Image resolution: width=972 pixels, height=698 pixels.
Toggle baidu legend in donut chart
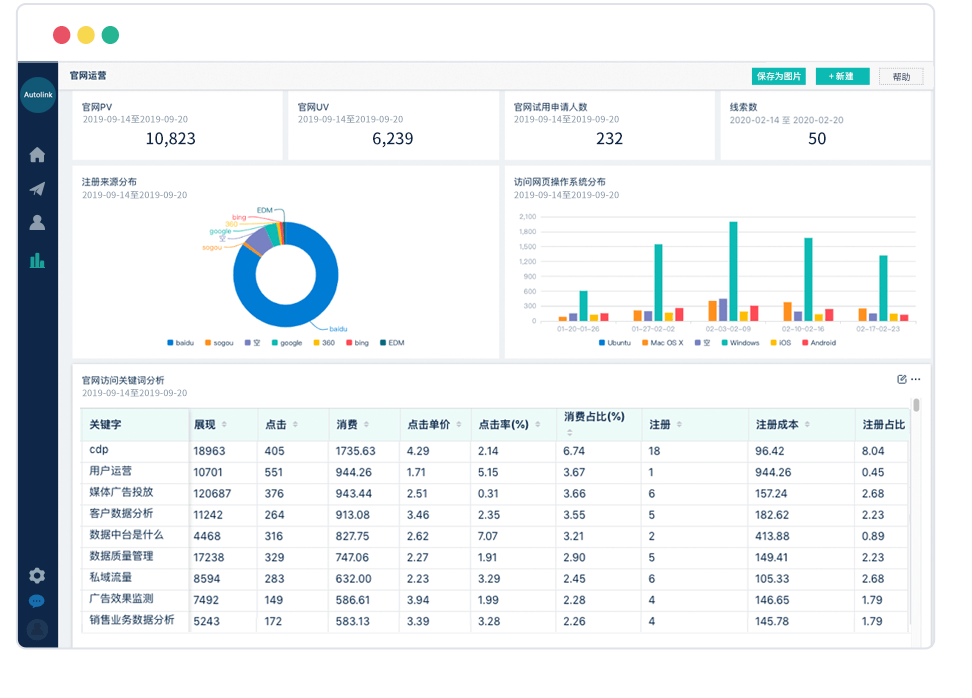click(x=180, y=343)
